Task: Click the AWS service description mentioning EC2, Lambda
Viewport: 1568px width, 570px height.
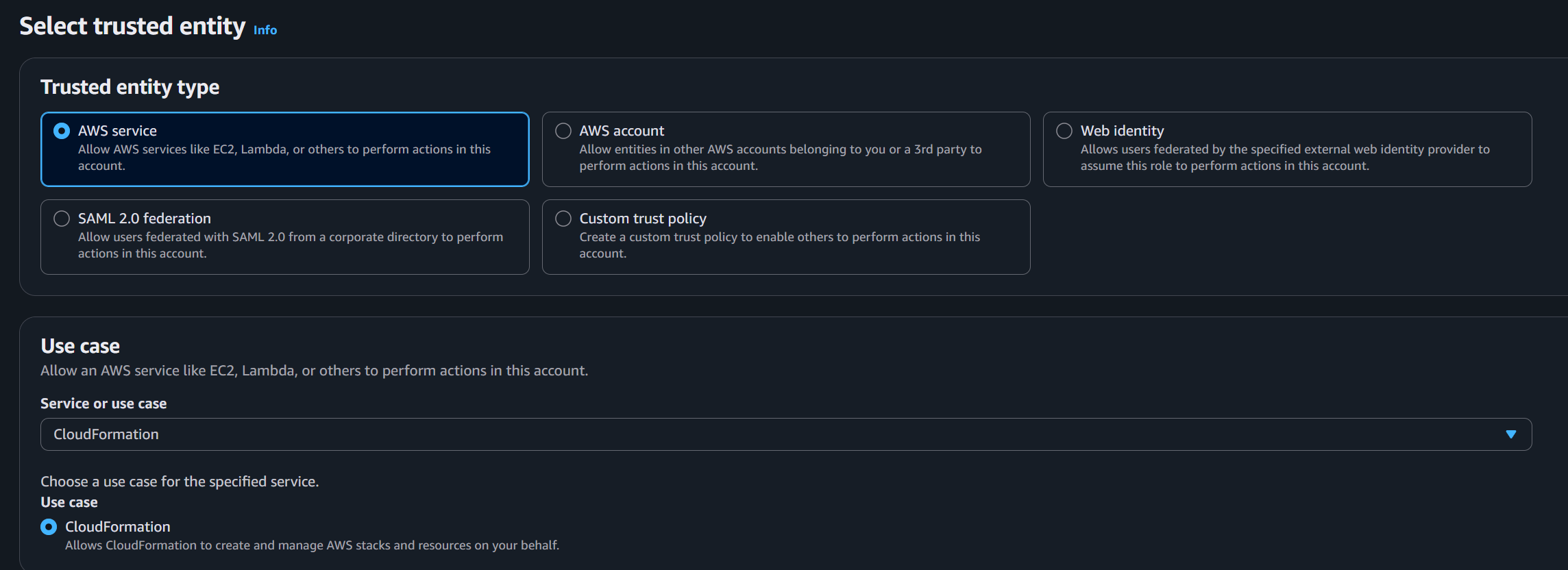Action: tap(284, 158)
